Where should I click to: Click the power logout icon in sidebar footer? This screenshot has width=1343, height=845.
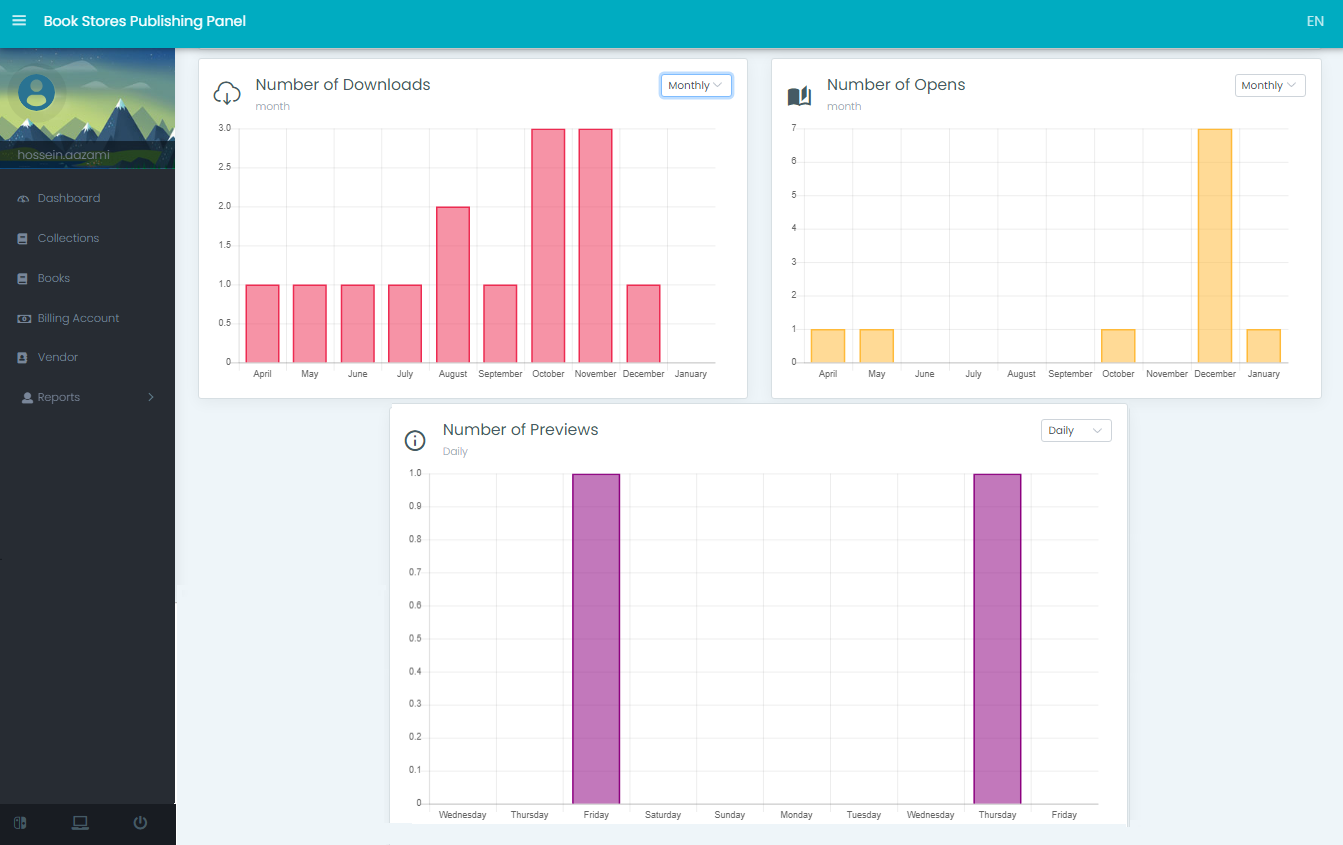(140, 823)
